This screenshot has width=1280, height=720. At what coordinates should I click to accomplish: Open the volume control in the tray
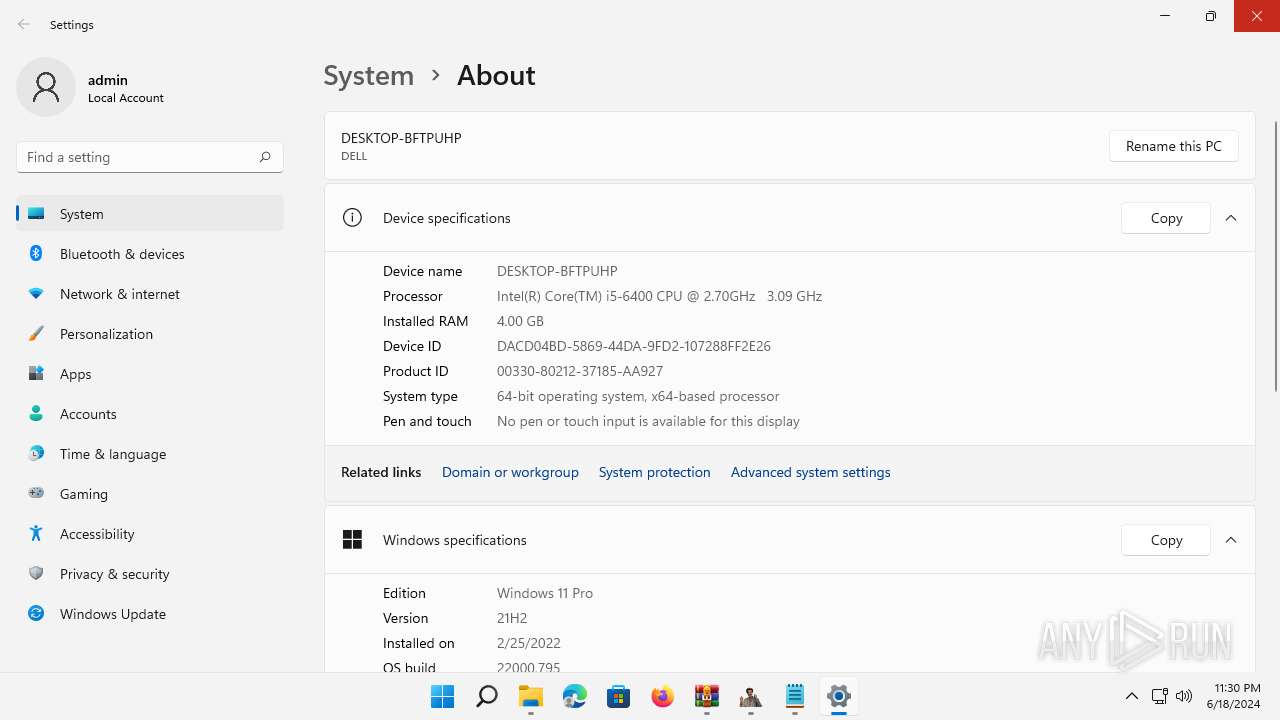(x=1184, y=696)
